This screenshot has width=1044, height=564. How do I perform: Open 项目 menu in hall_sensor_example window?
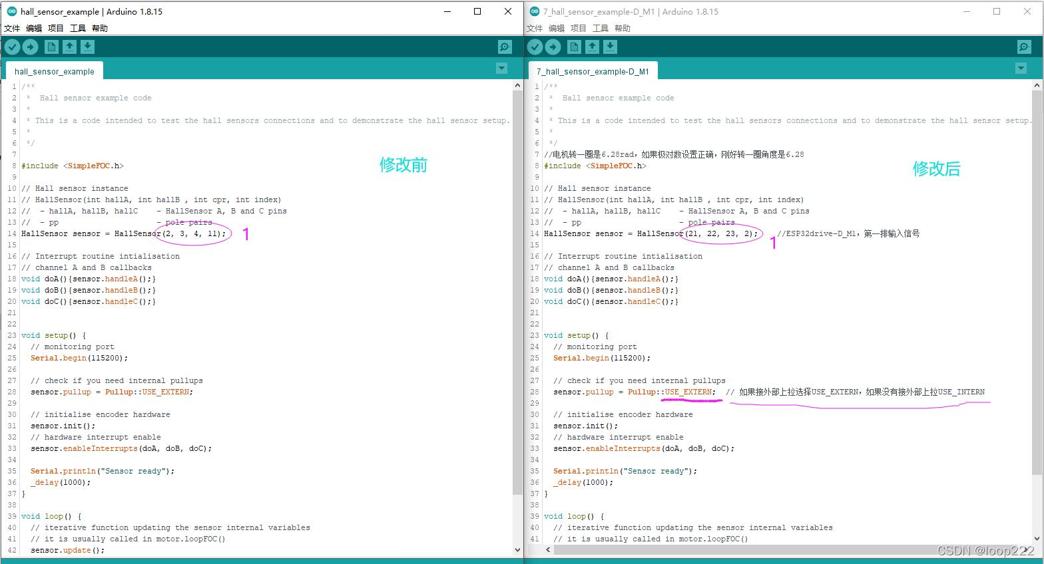pos(56,28)
